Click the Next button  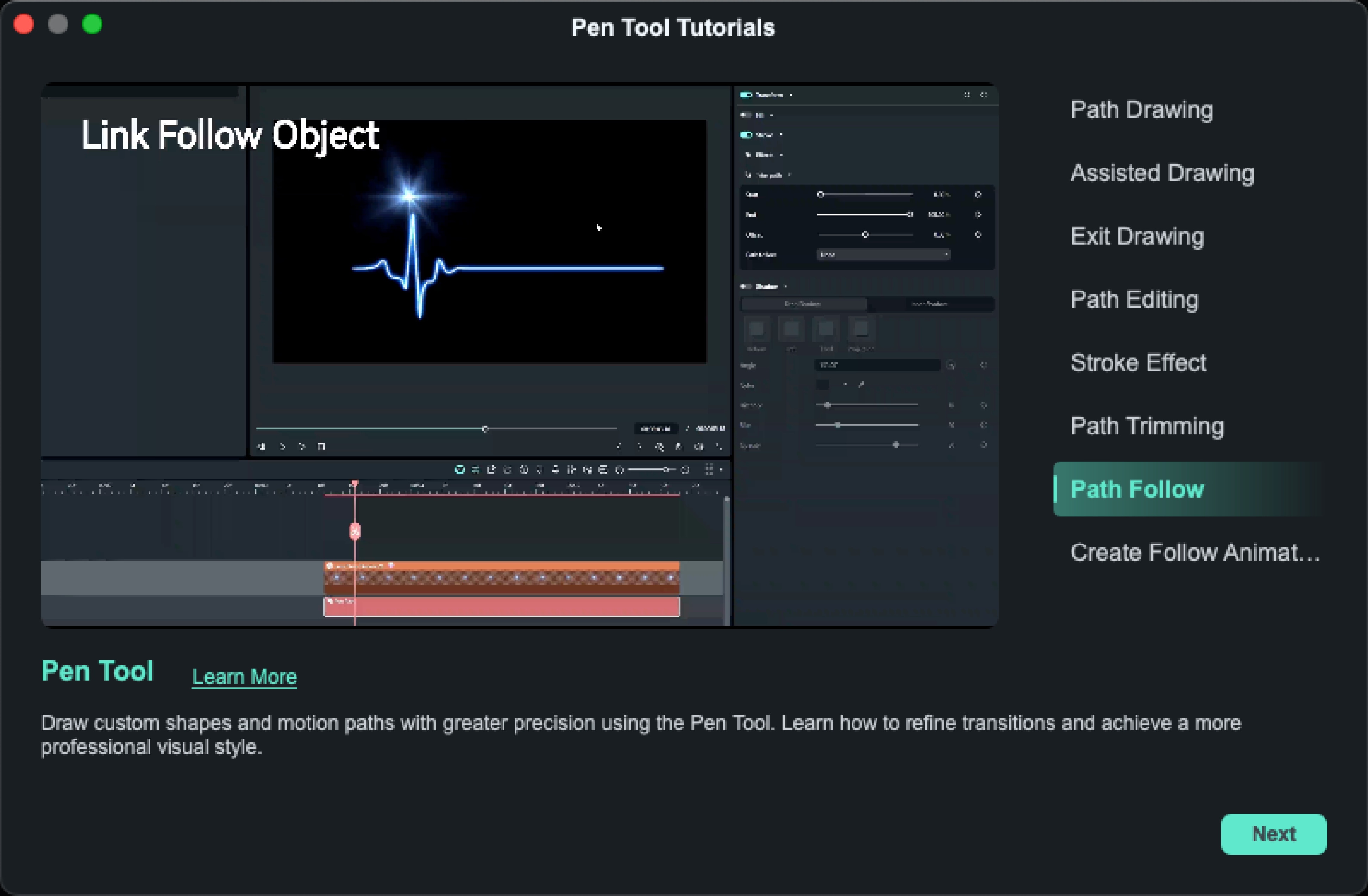[x=1274, y=834]
